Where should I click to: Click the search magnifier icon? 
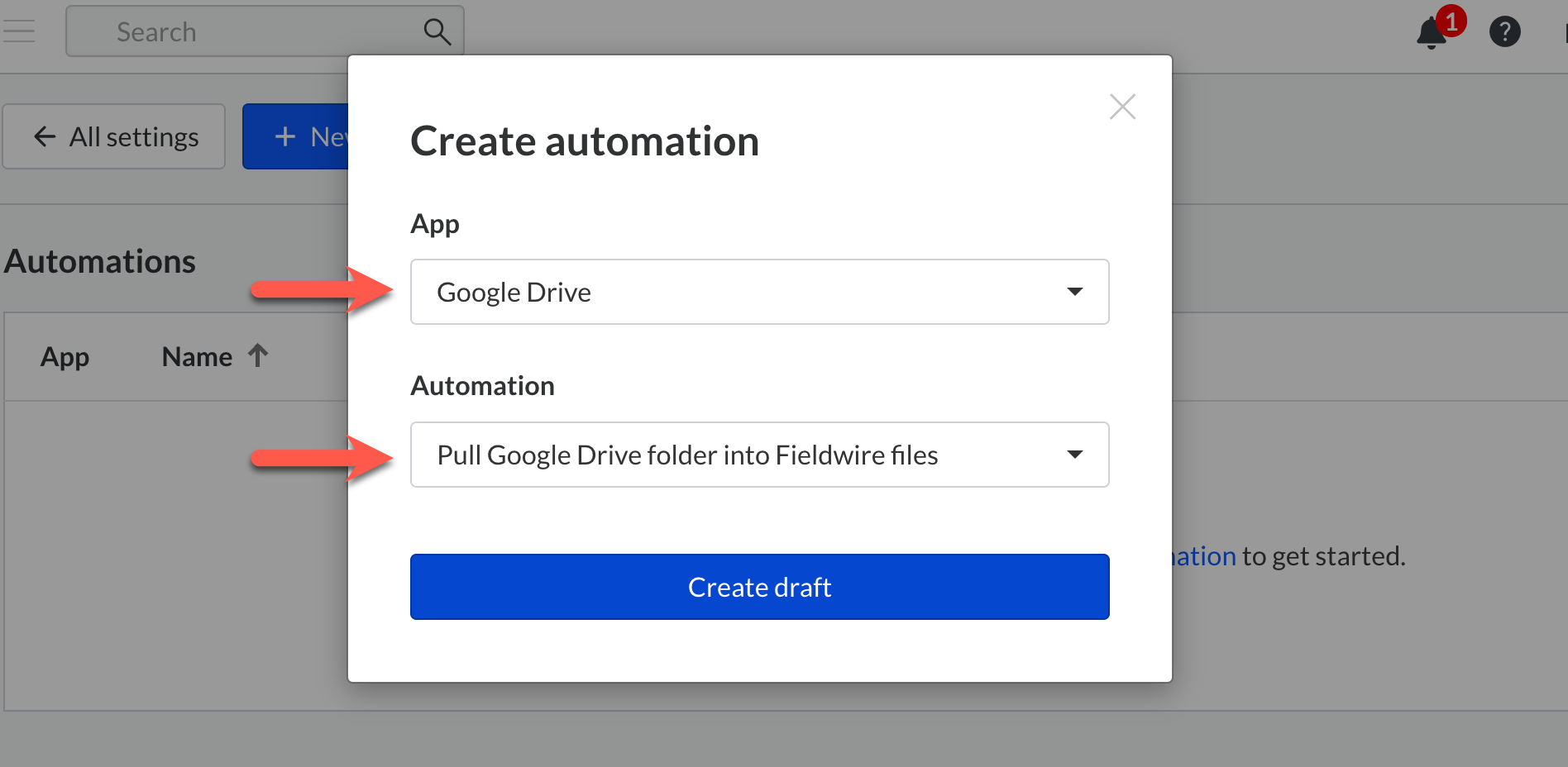(x=437, y=32)
